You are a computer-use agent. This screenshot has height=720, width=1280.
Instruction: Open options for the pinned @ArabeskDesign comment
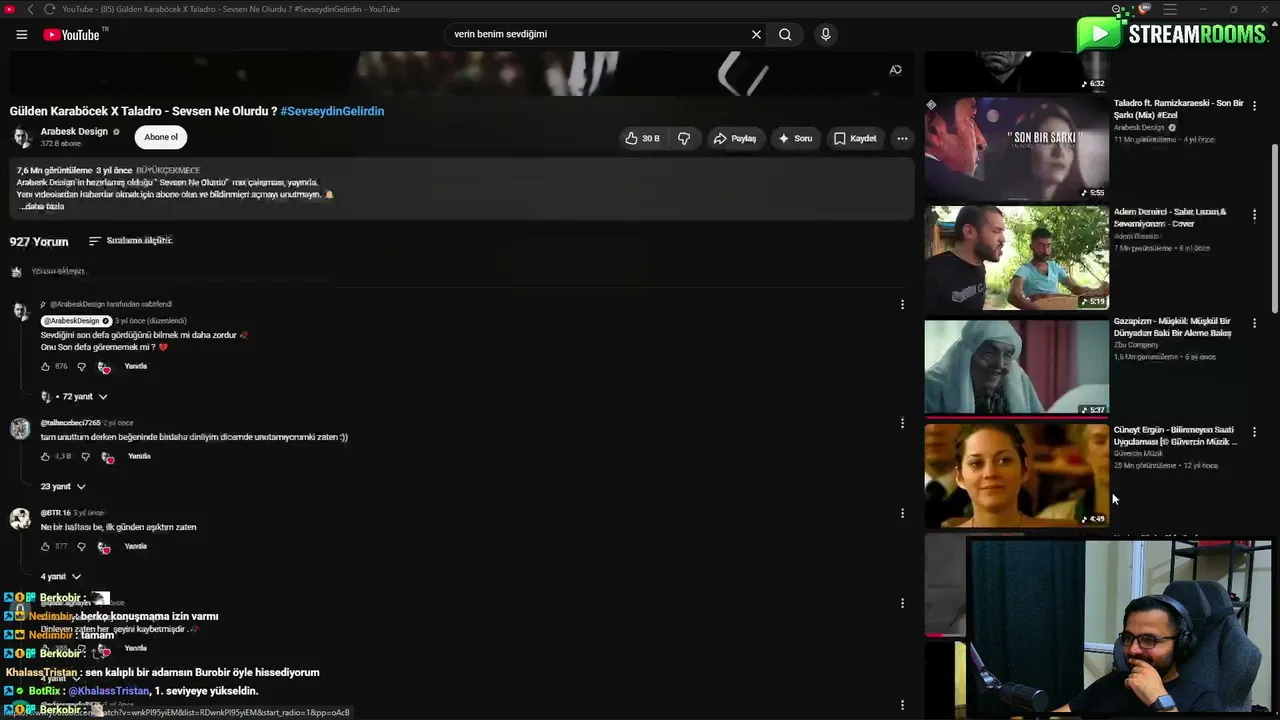pos(902,305)
